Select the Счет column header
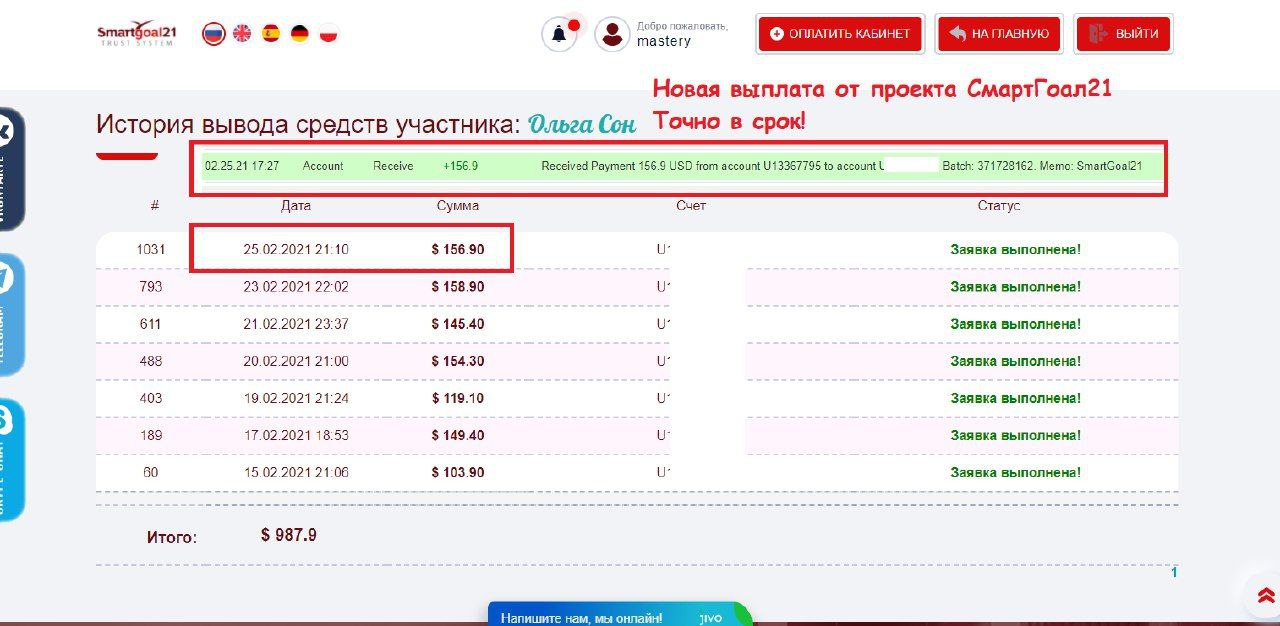The height and width of the screenshot is (626, 1280). tap(691, 206)
